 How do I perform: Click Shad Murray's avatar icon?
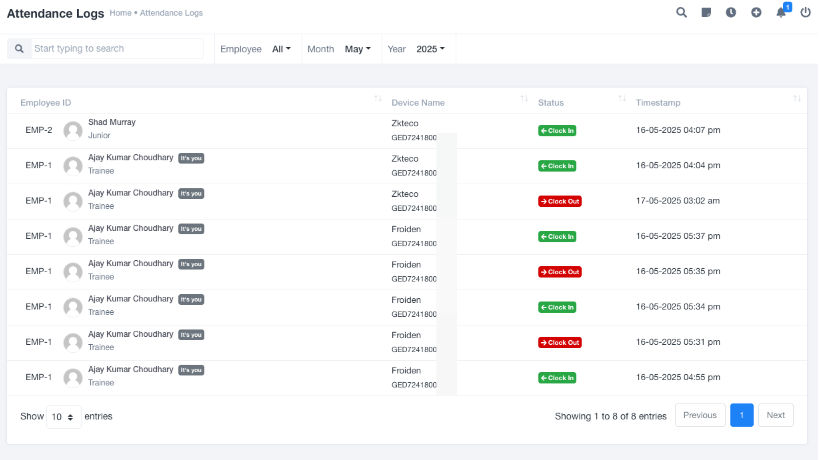[73, 130]
